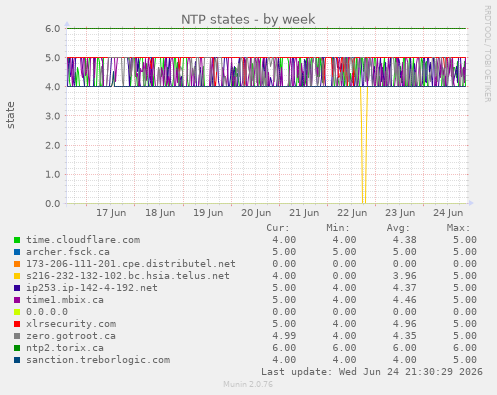Screen dimensions: 497x395
Task: Click the 0.0 y-axis label
Action: [x=53, y=203]
